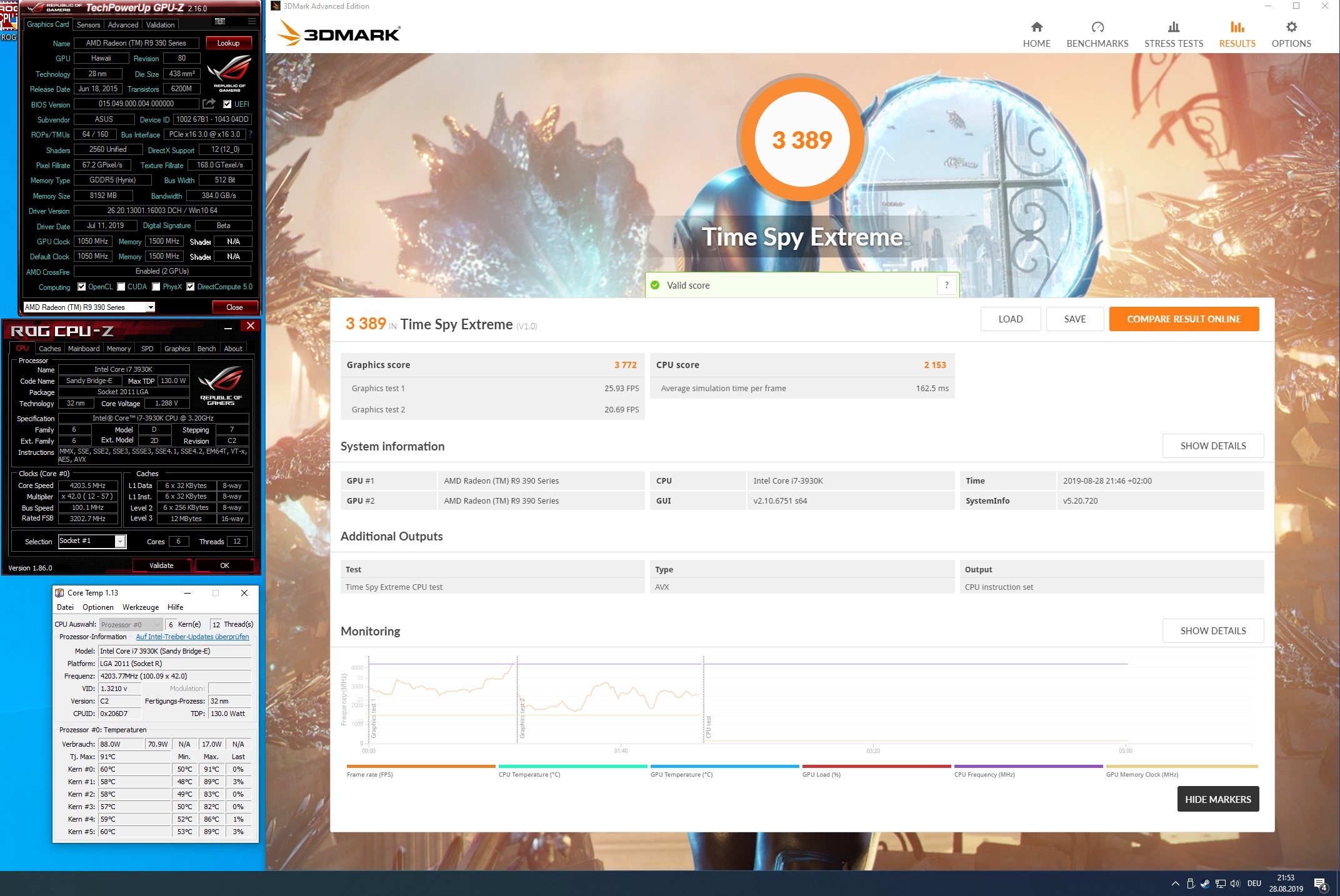Open Memory tab in CPU-Z
1340x896 pixels.
coord(119,349)
